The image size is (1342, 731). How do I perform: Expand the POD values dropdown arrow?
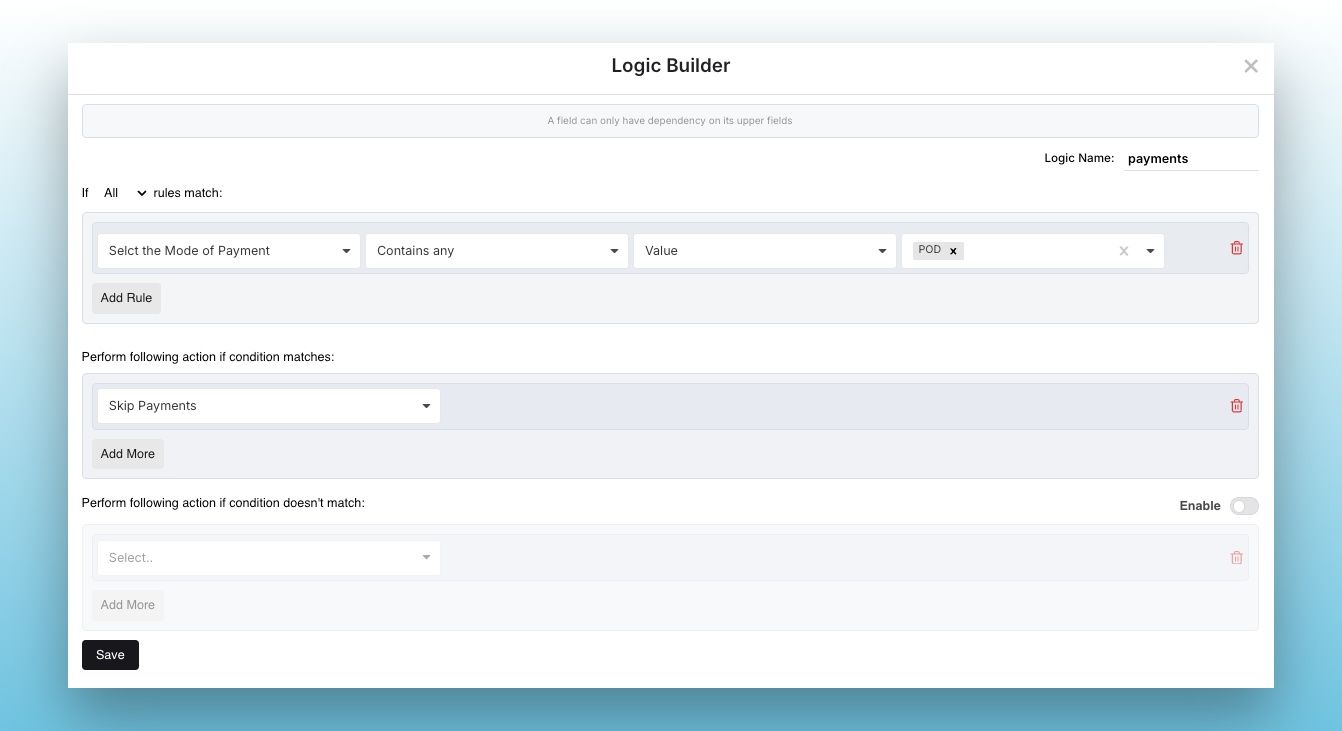(1150, 251)
